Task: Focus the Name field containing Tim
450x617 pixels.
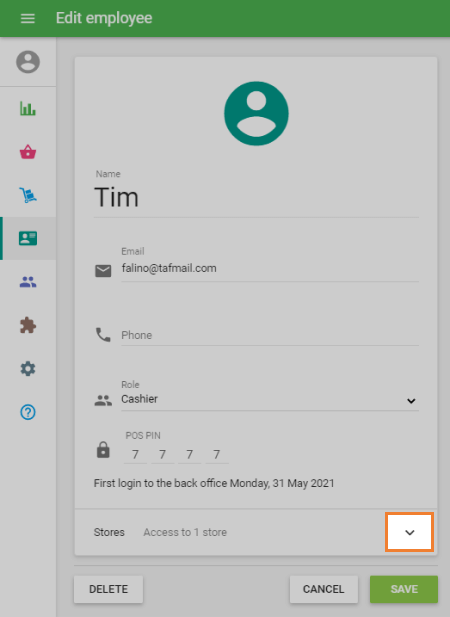Action: [256, 198]
